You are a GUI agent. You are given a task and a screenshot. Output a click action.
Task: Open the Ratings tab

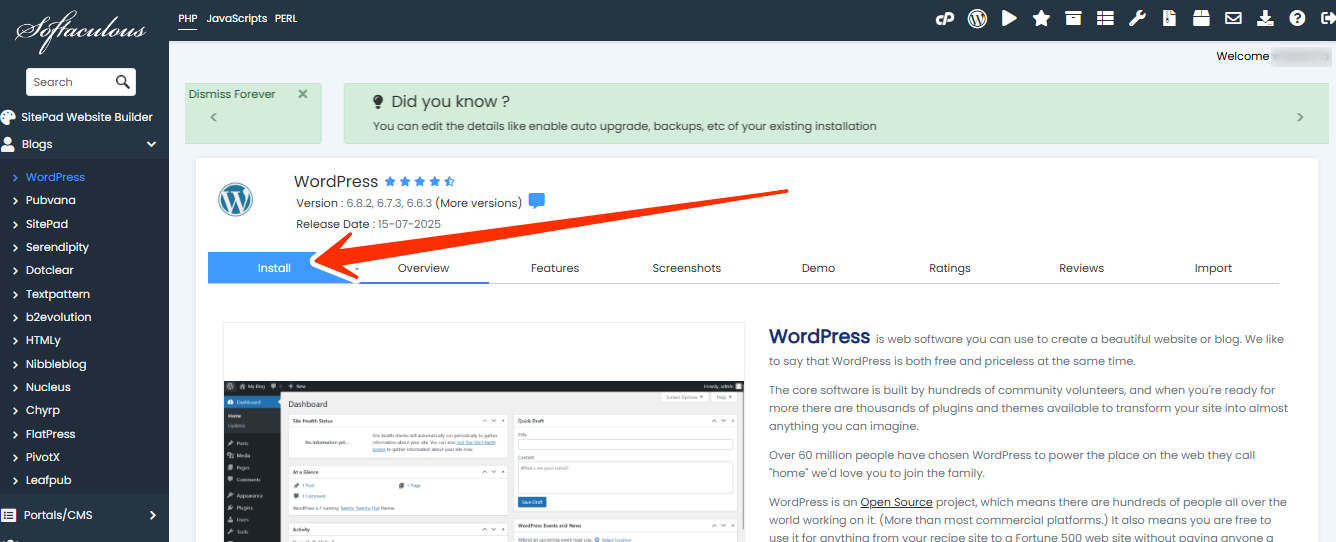(x=950, y=268)
